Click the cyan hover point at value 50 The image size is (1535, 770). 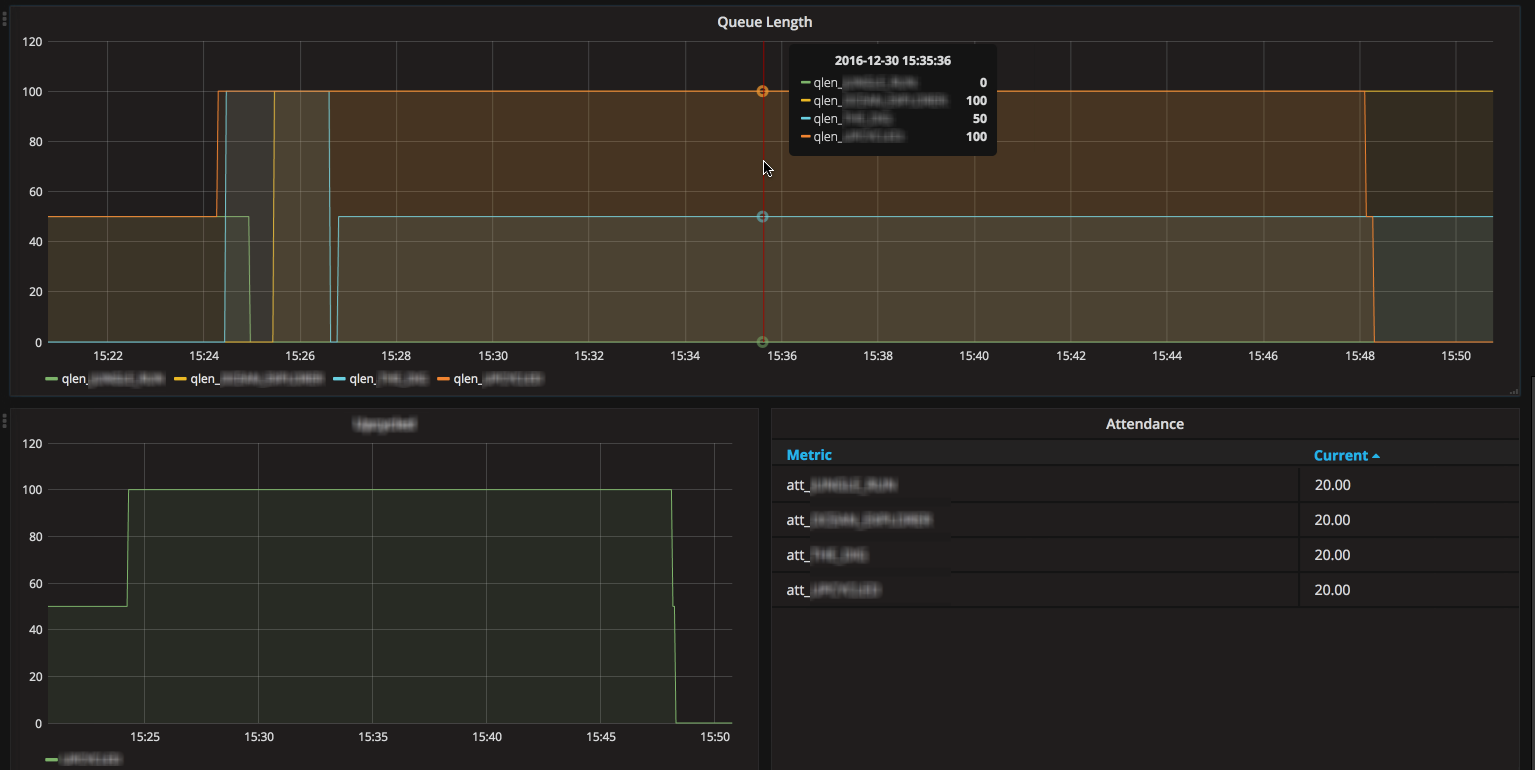tap(762, 216)
